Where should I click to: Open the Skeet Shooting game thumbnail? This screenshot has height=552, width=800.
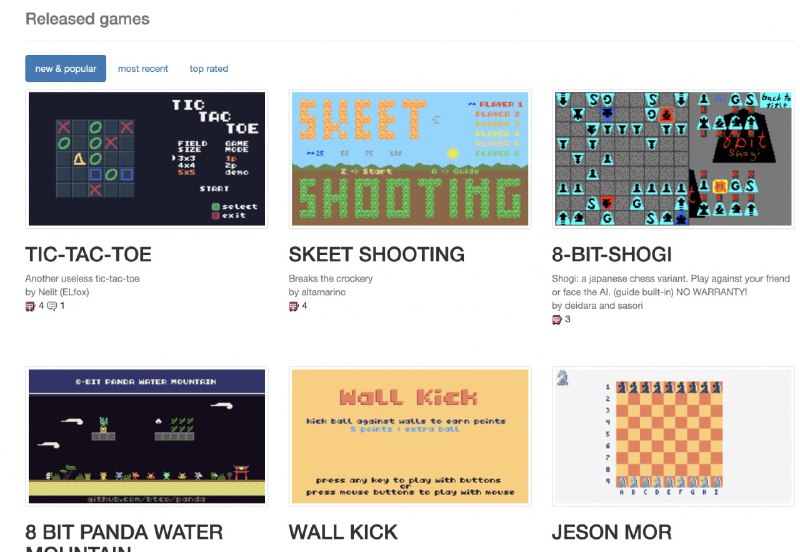point(410,159)
